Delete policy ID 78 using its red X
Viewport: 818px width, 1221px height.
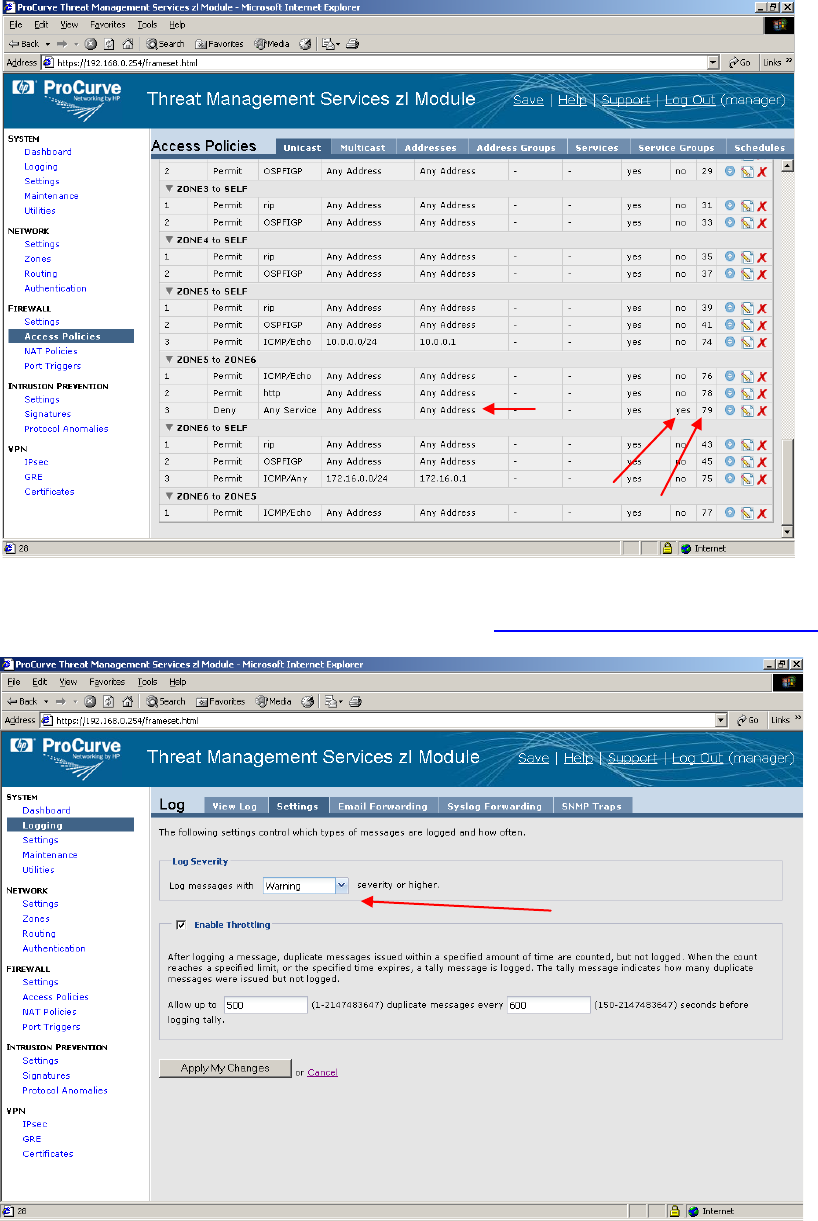(x=762, y=393)
